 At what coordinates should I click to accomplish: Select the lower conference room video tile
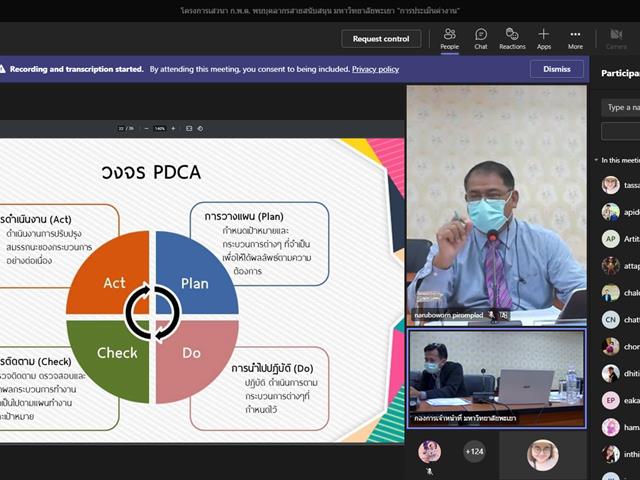pyautogui.click(x=497, y=378)
